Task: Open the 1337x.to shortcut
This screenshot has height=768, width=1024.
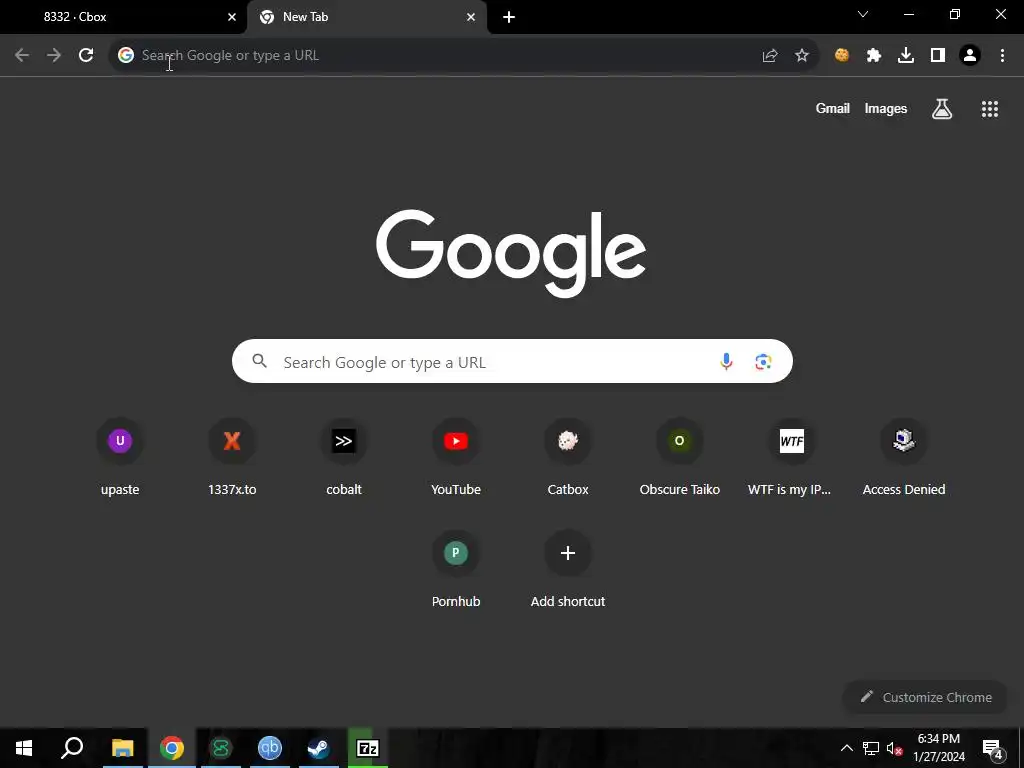Action: click(x=232, y=456)
